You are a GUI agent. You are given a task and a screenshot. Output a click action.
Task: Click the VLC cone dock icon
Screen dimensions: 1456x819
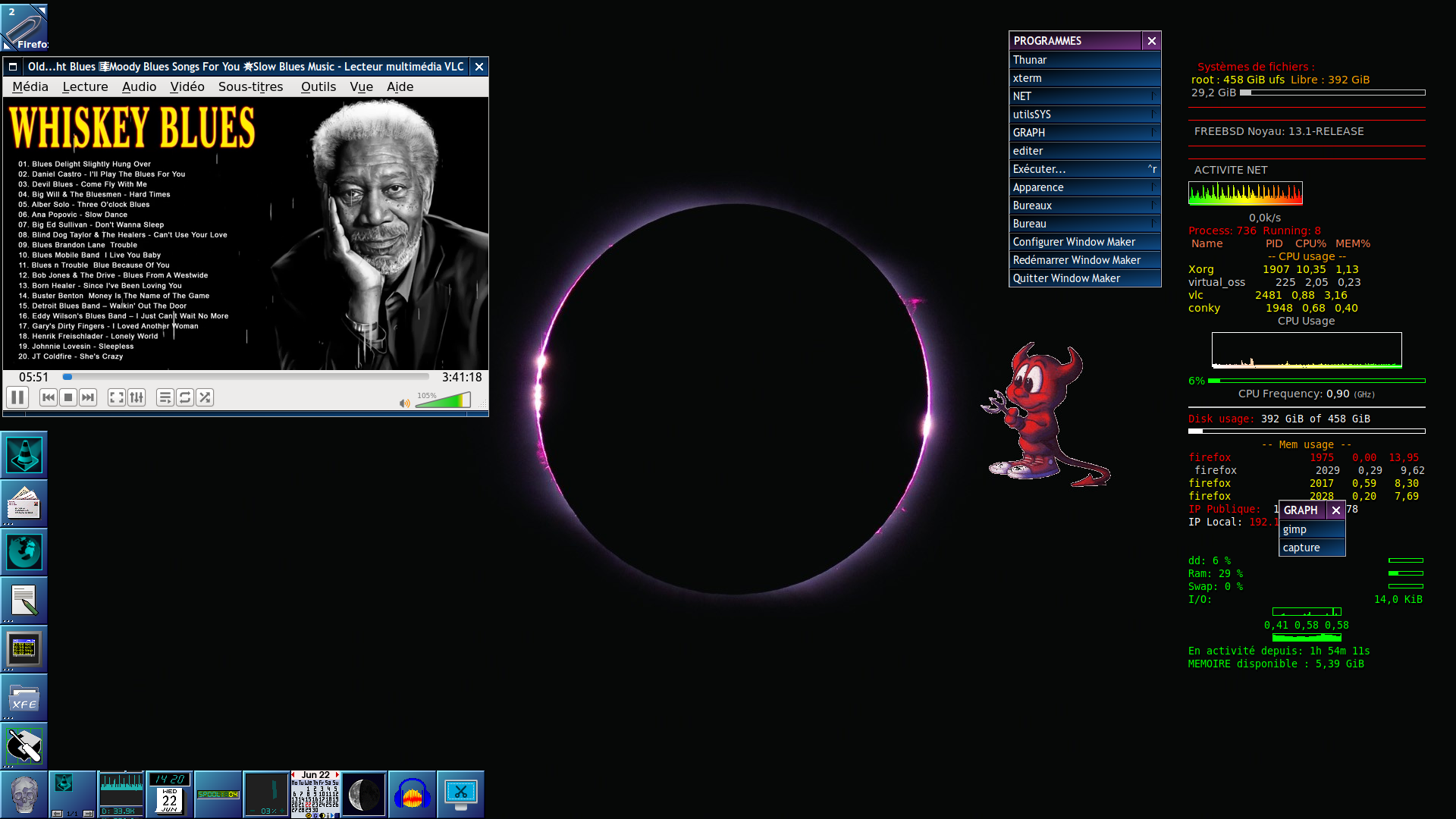click(x=24, y=455)
